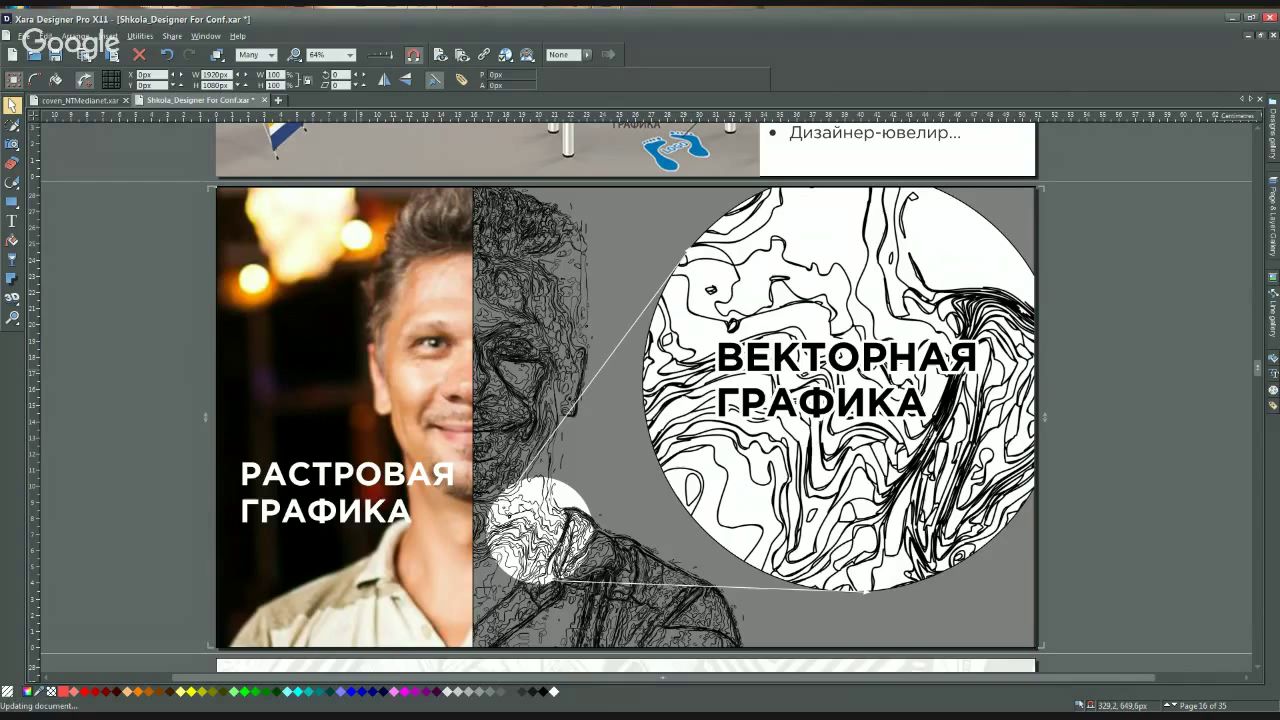The height and width of the screenshot is (720, 1280).
Task: Toggle the scale line widths button
Action: [x=434, y=80]
